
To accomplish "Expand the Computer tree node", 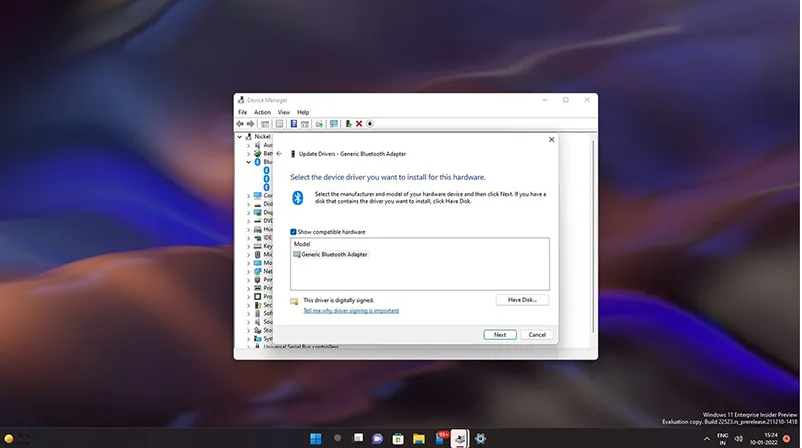I will point(249,195).
